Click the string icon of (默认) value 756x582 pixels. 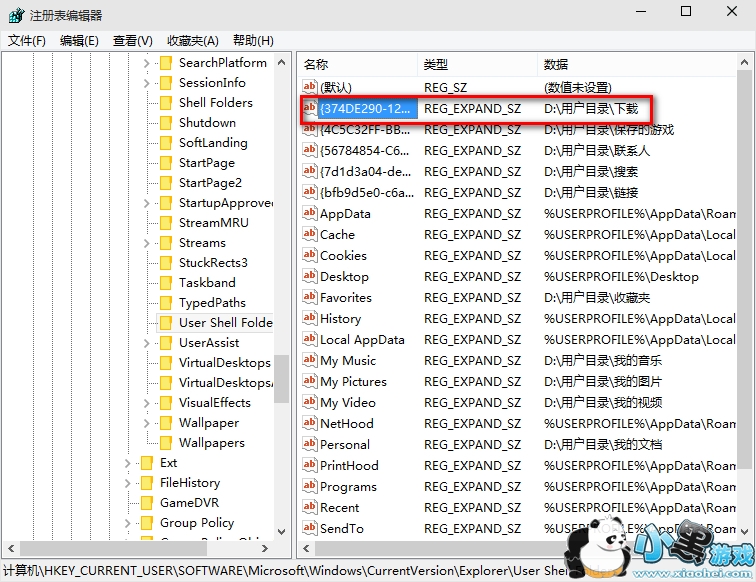(310, 87)
